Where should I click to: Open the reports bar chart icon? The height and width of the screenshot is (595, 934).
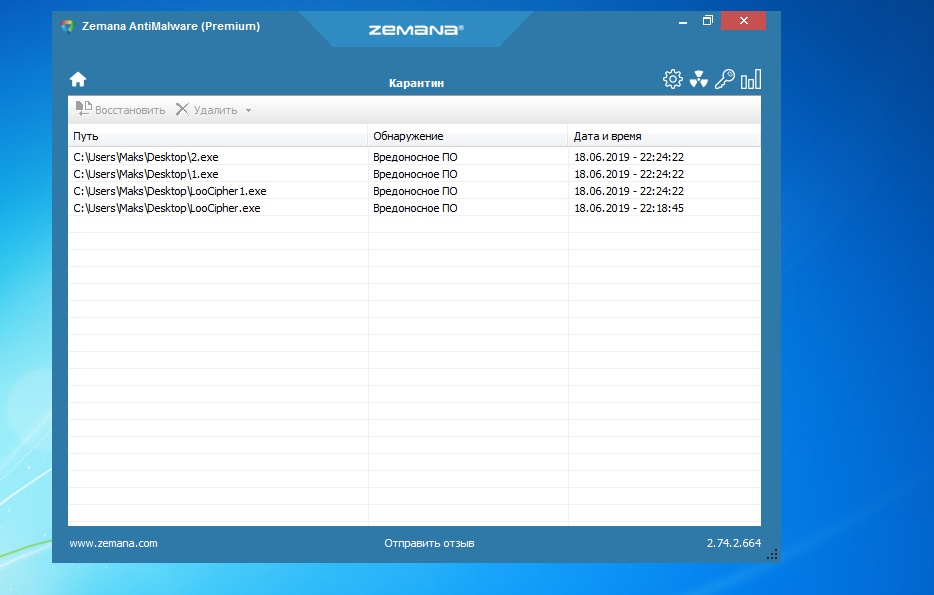coord(751,79)
